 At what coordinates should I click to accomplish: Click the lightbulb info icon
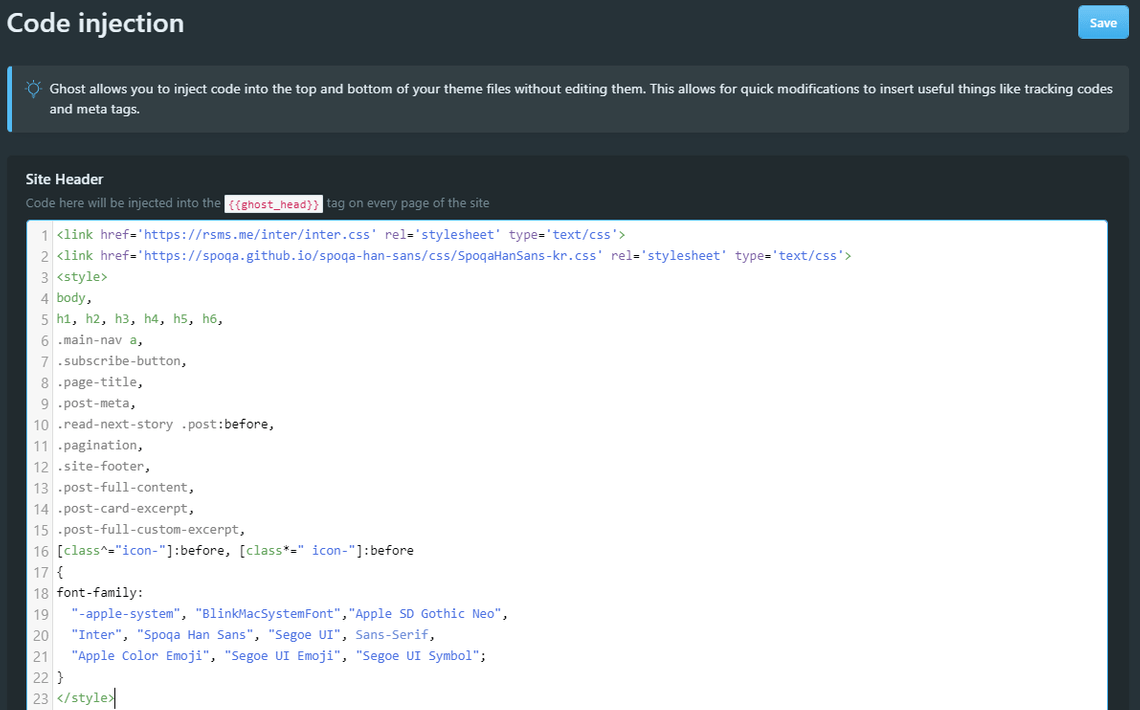click(x=33, y=89)
